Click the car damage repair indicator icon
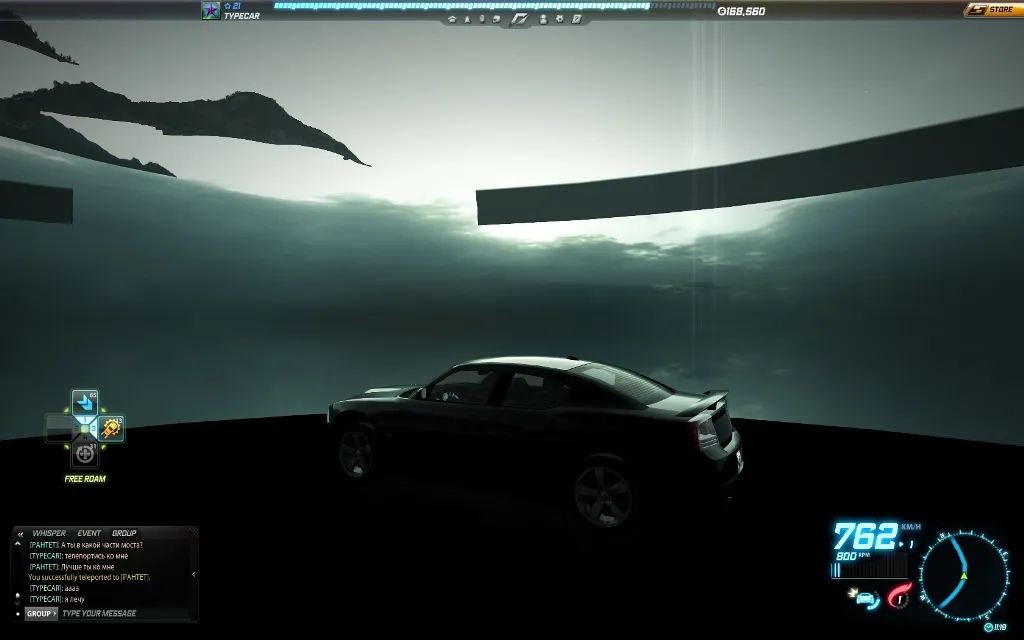Screen dimensions: 1024x640 (864, 599)
